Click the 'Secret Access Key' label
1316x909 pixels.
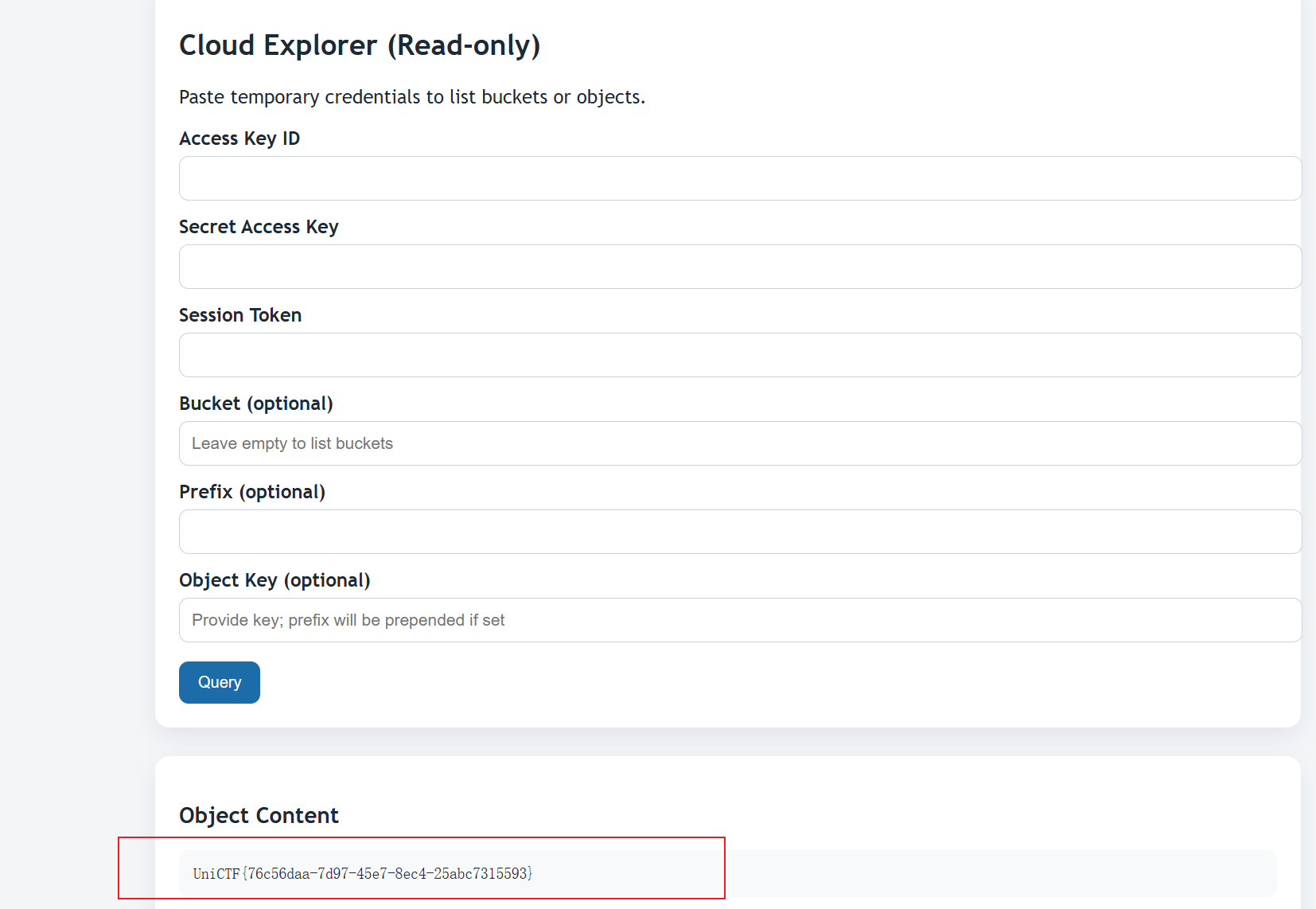coord(259,227)
